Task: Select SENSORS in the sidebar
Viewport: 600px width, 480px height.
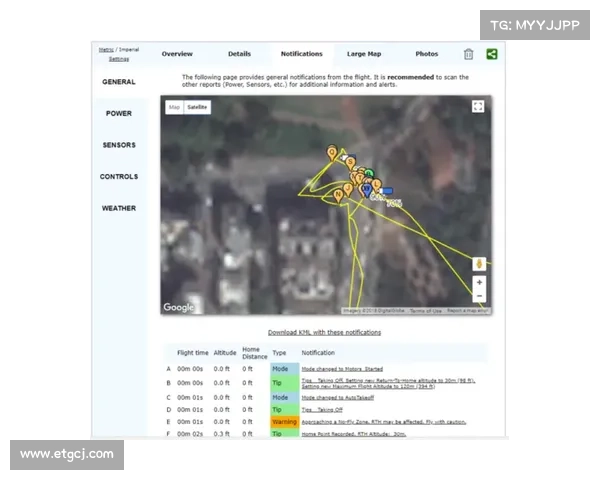Action: 119,145
